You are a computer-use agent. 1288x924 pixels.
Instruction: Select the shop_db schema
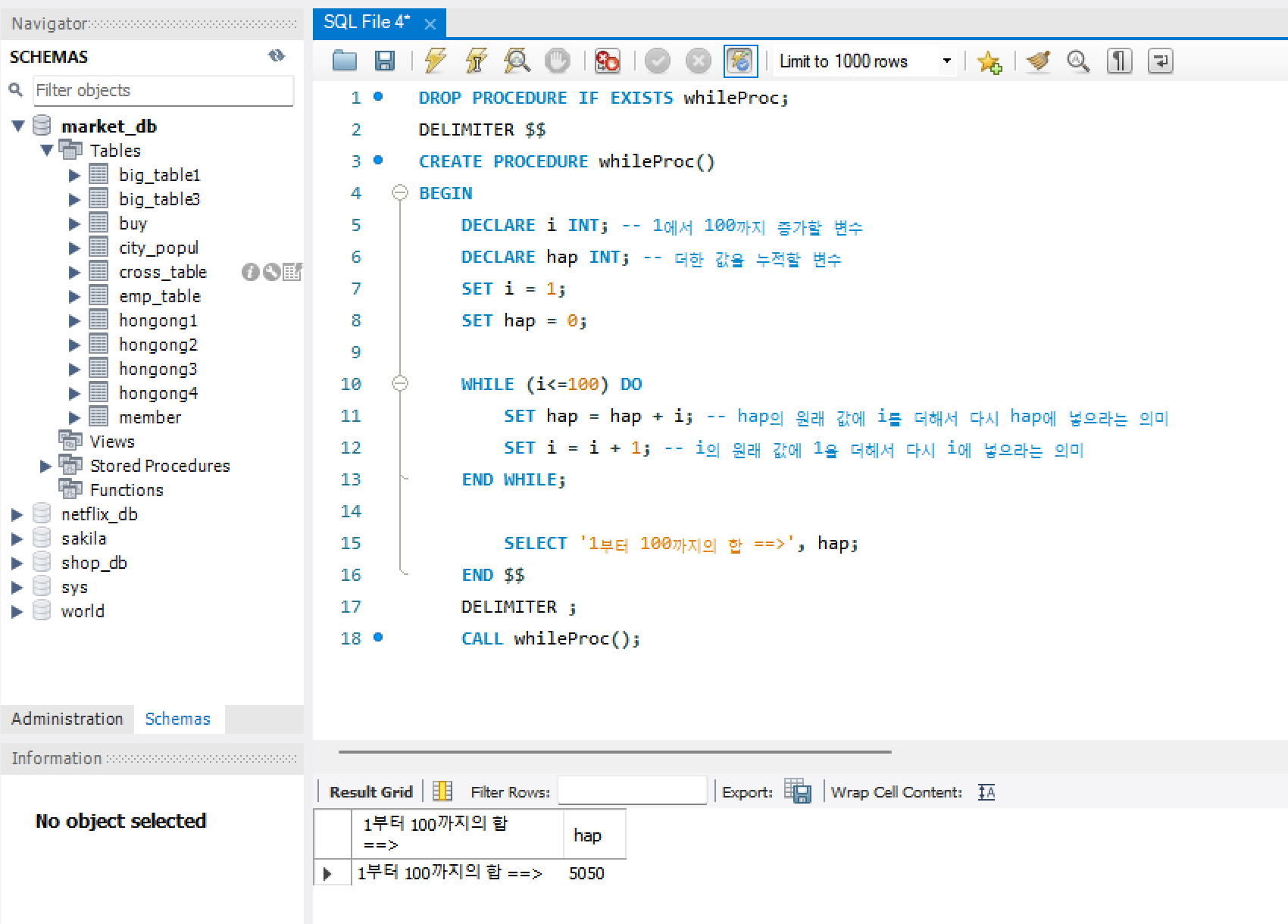(x=94, y=563)
